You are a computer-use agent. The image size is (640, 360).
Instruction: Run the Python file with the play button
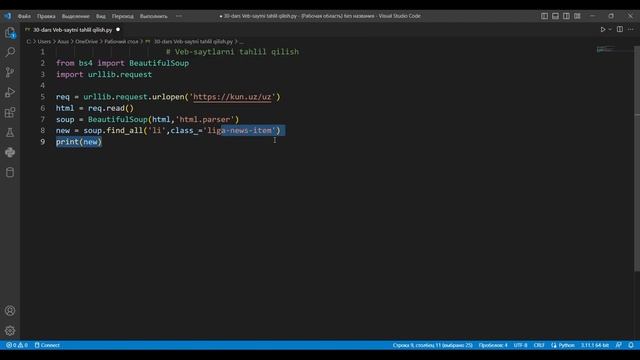(x=602, y=29)
